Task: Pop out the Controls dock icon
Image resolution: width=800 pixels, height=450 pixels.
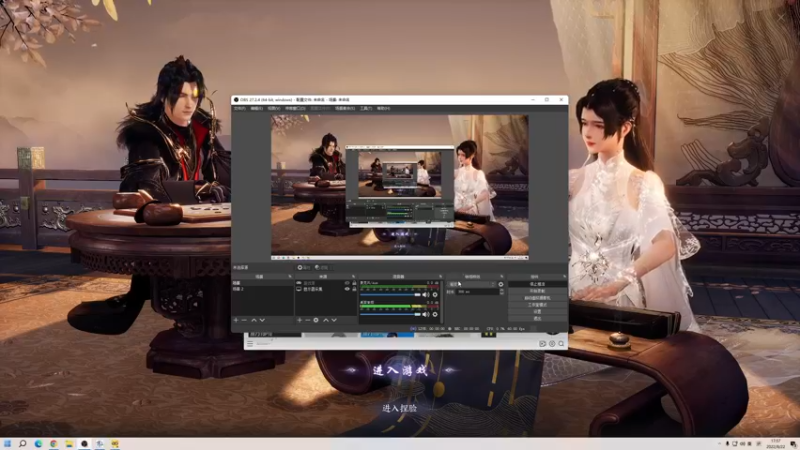Action: [564, 277]
